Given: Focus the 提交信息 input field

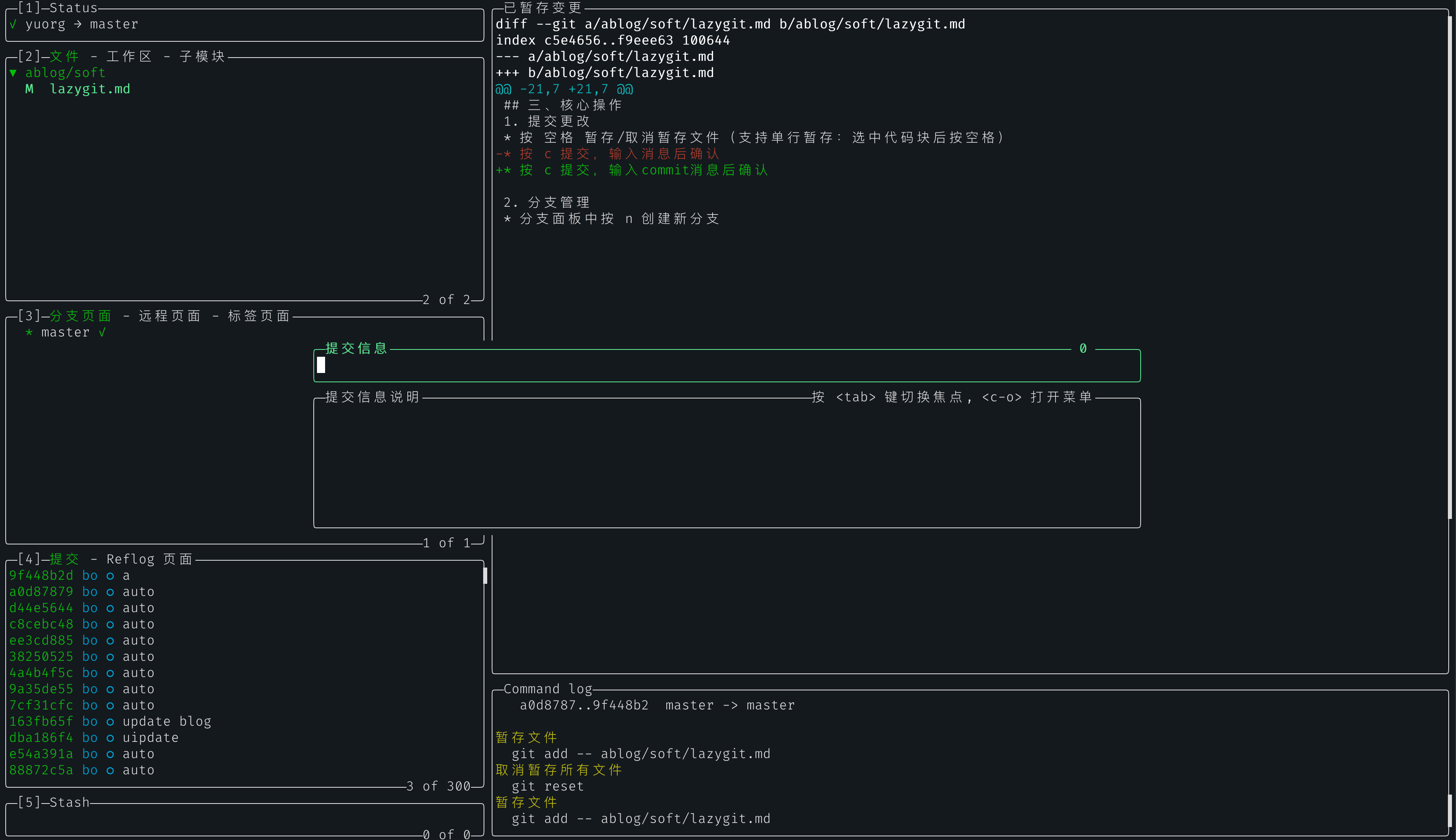Looking at the screenshot, I should click(727, 365).
